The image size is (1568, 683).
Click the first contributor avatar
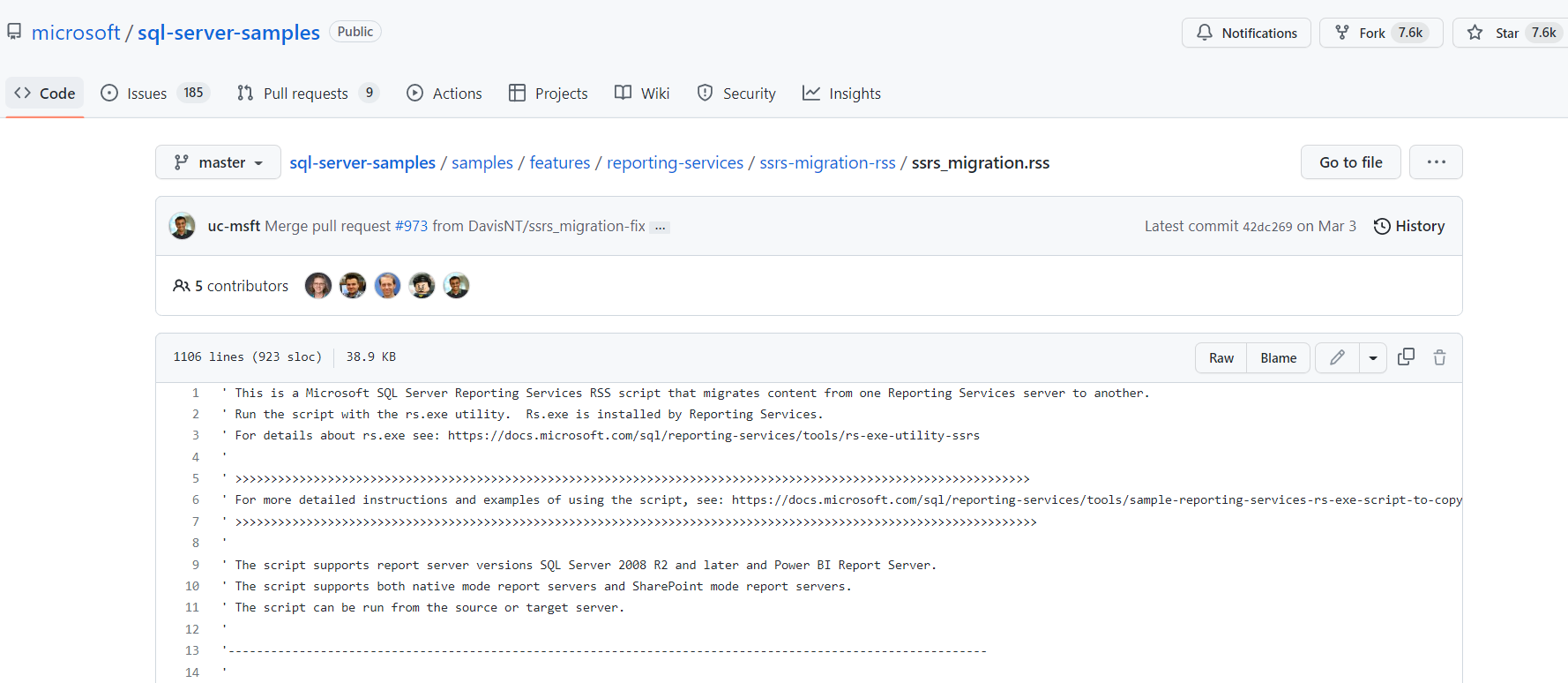[x=318, y=286]
